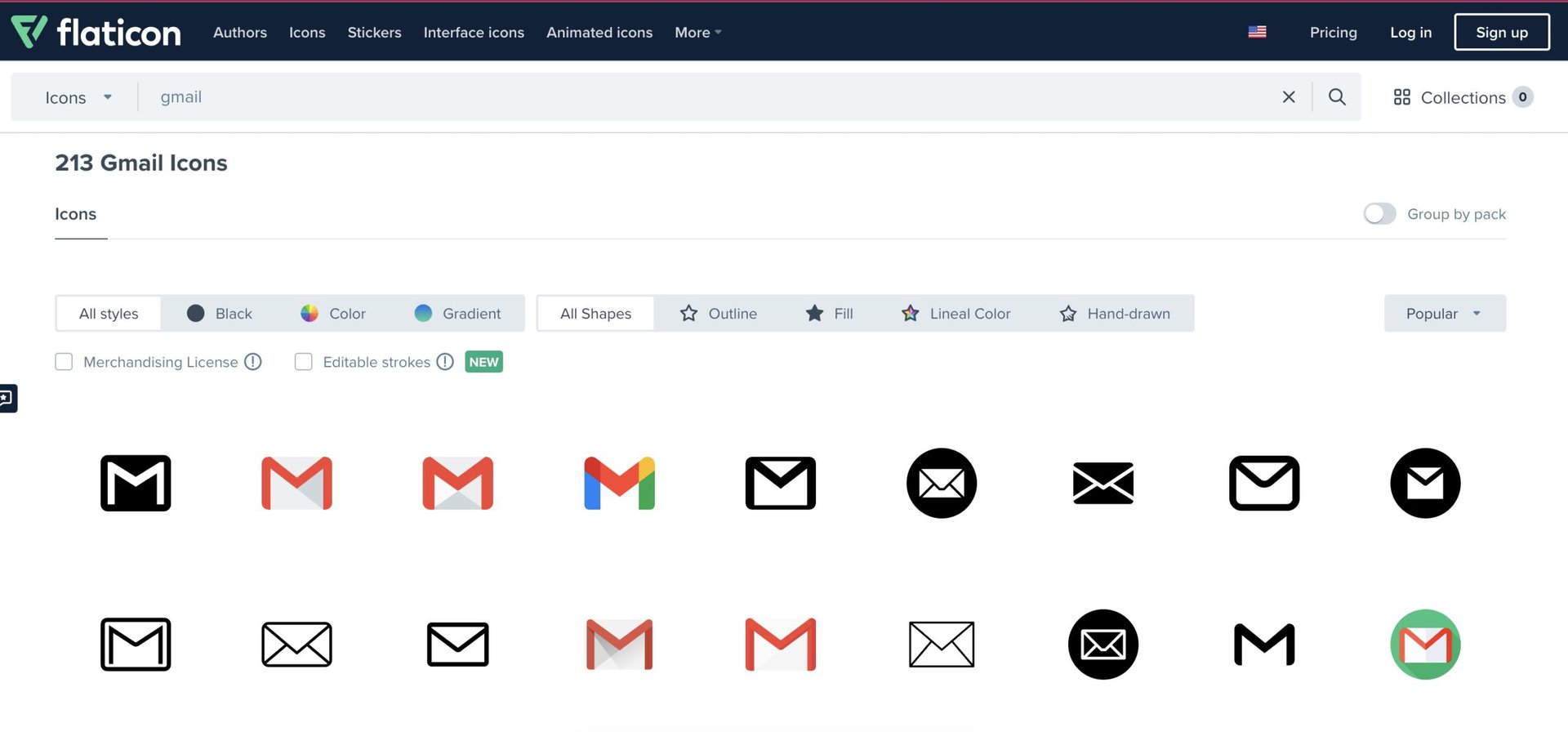1568x732 pixels.
Task: Click the magnifying glass search icon
Action: pyautogui.click(x=1337, y=96)
